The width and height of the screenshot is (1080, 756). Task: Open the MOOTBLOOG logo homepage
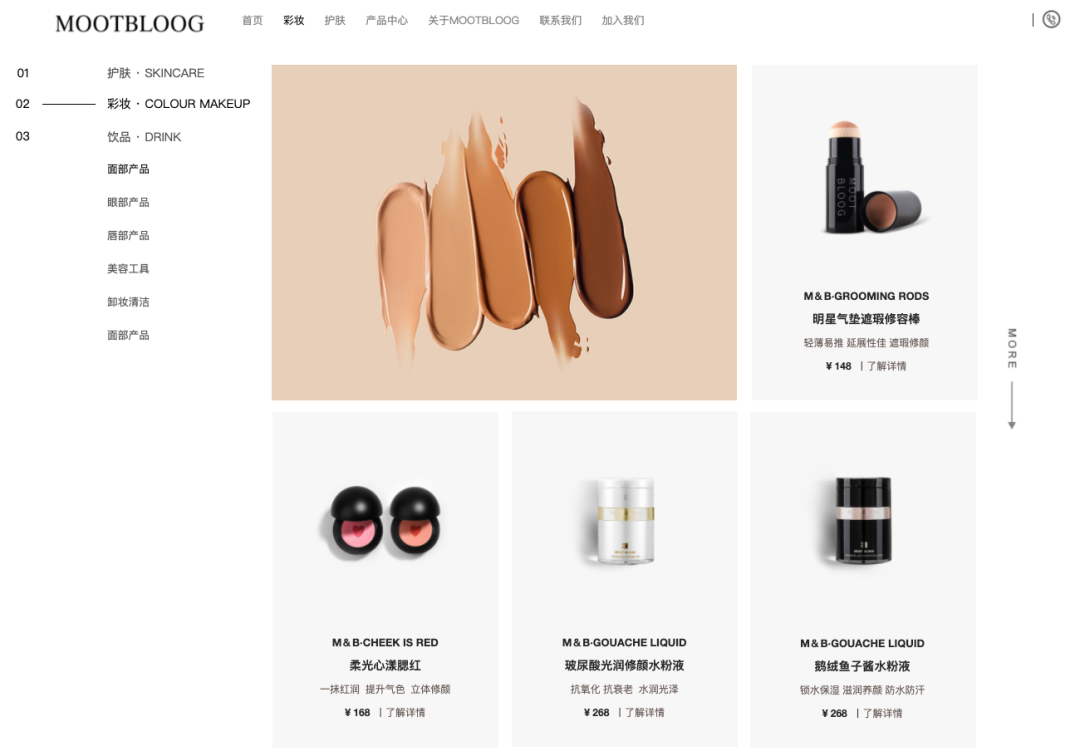129,23
